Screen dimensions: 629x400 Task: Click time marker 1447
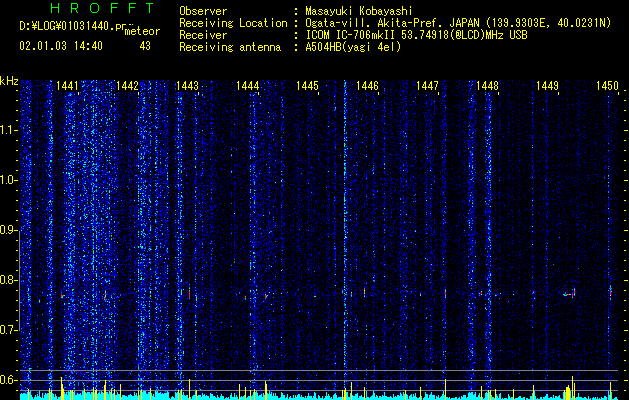(428, 86)
